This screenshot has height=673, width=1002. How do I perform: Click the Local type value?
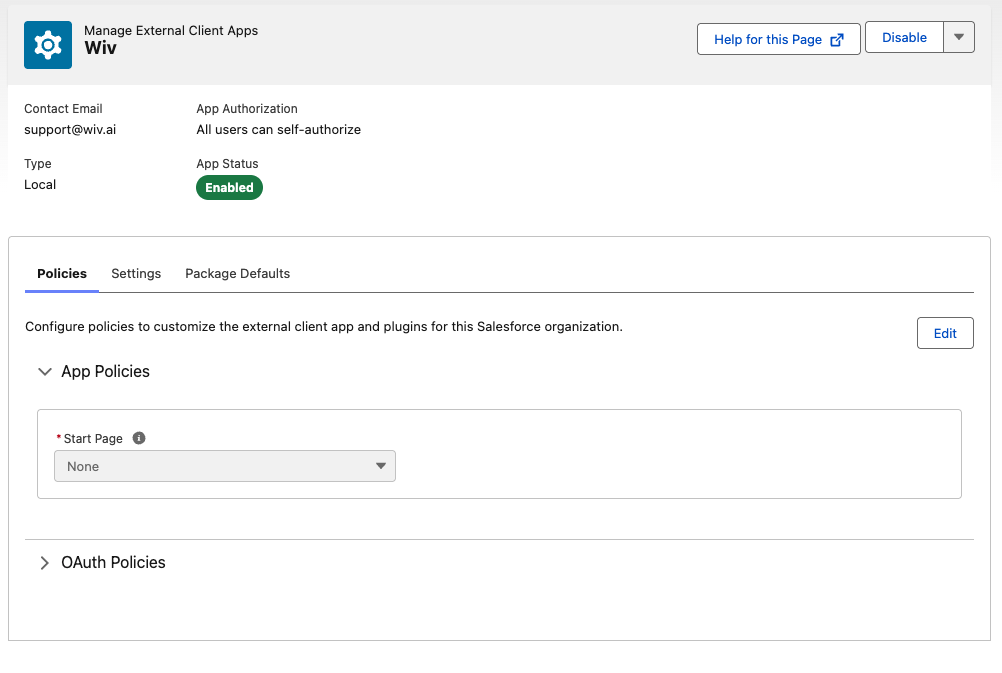40,185
